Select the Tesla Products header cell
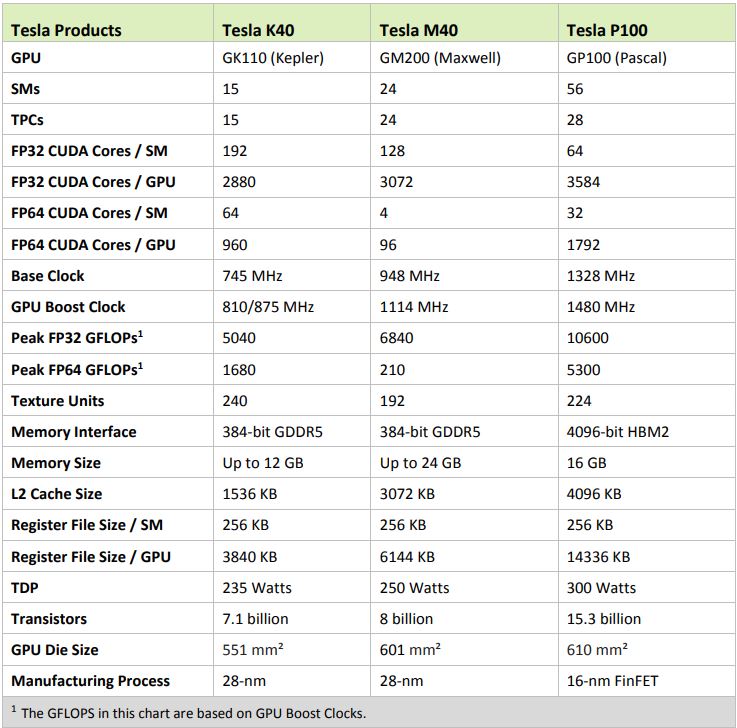The width and height of the screenshot is (737, 728). click(68, 30)
